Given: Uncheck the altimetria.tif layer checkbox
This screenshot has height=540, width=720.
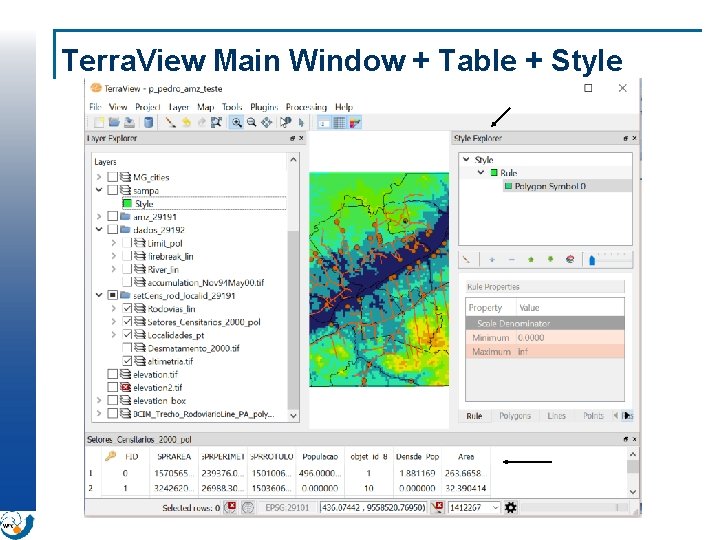Looking at the screenshot, I should click(128, 361).
